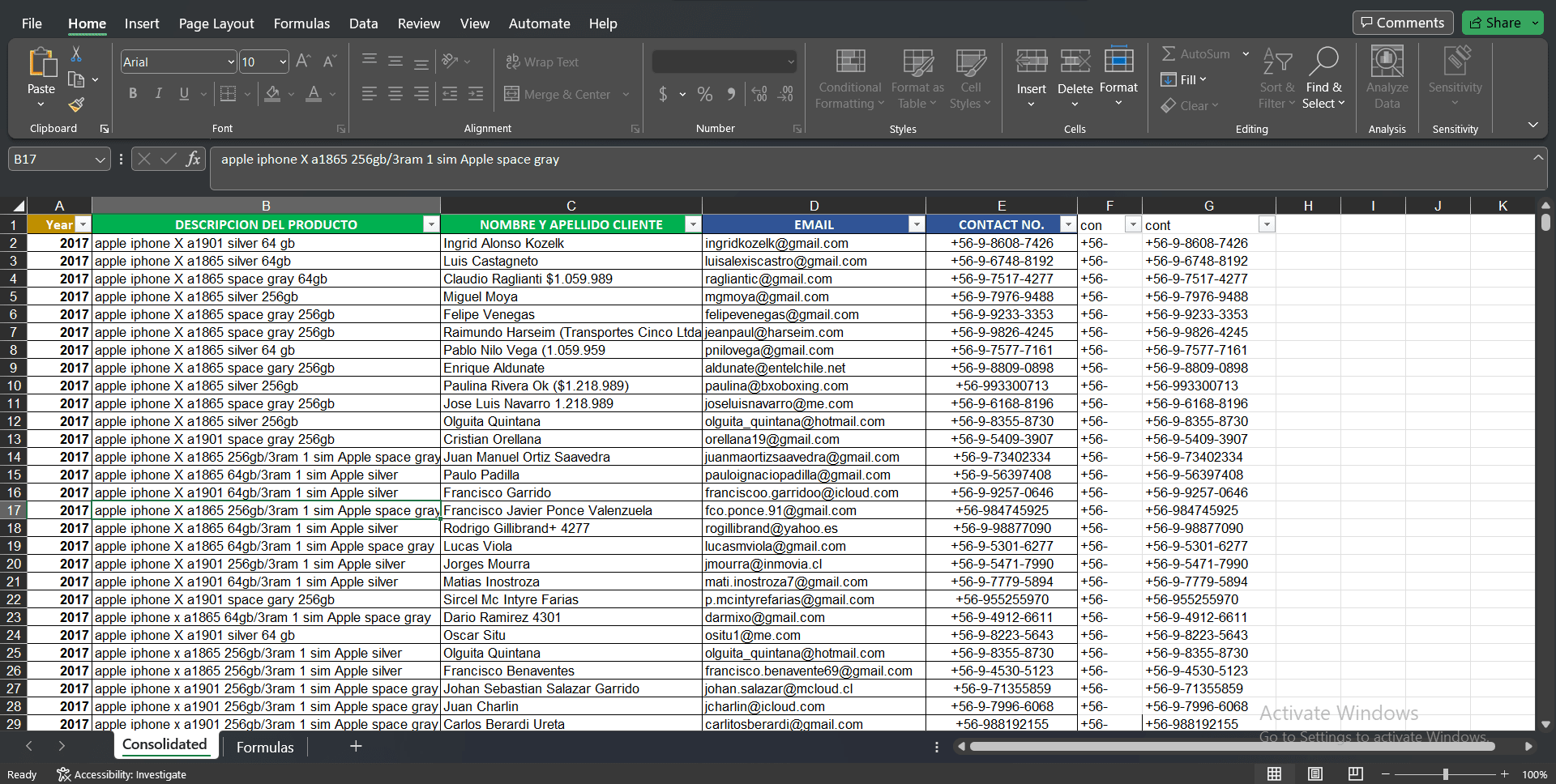Decrease indent of cell content
This screenshot has width=1556, height=784.
[450, 94]
